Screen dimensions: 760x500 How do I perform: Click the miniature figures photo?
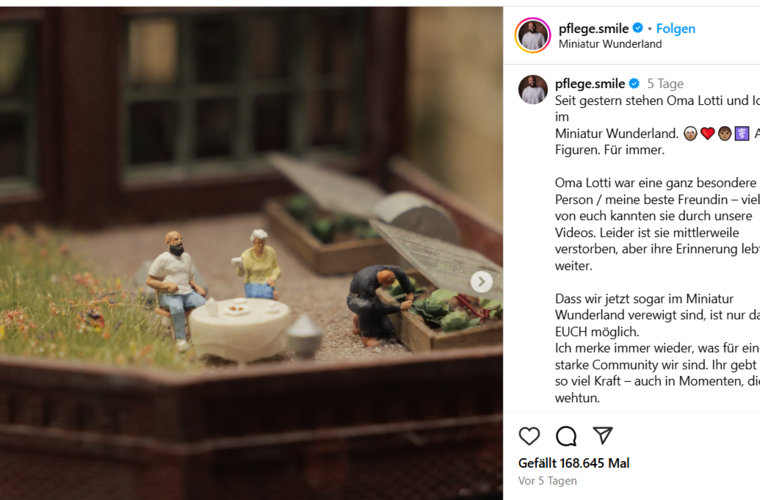point(251,253)
